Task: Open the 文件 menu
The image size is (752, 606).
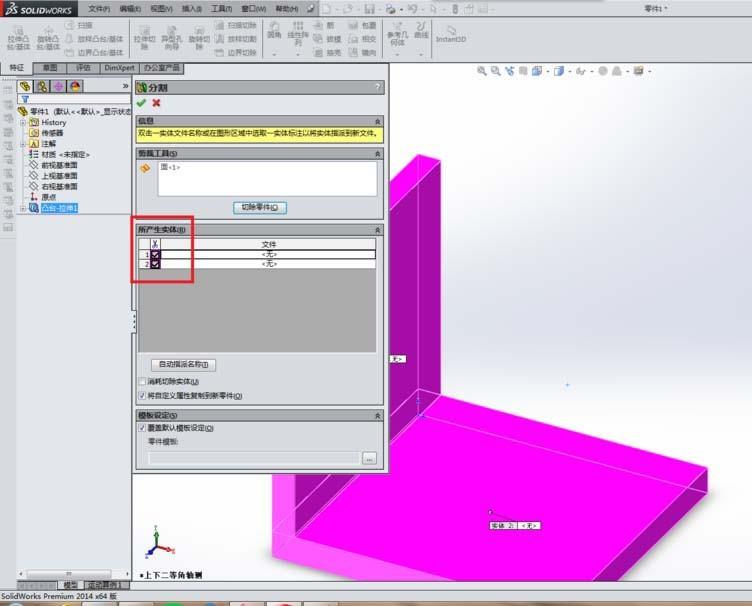Action: click(99, 9)
